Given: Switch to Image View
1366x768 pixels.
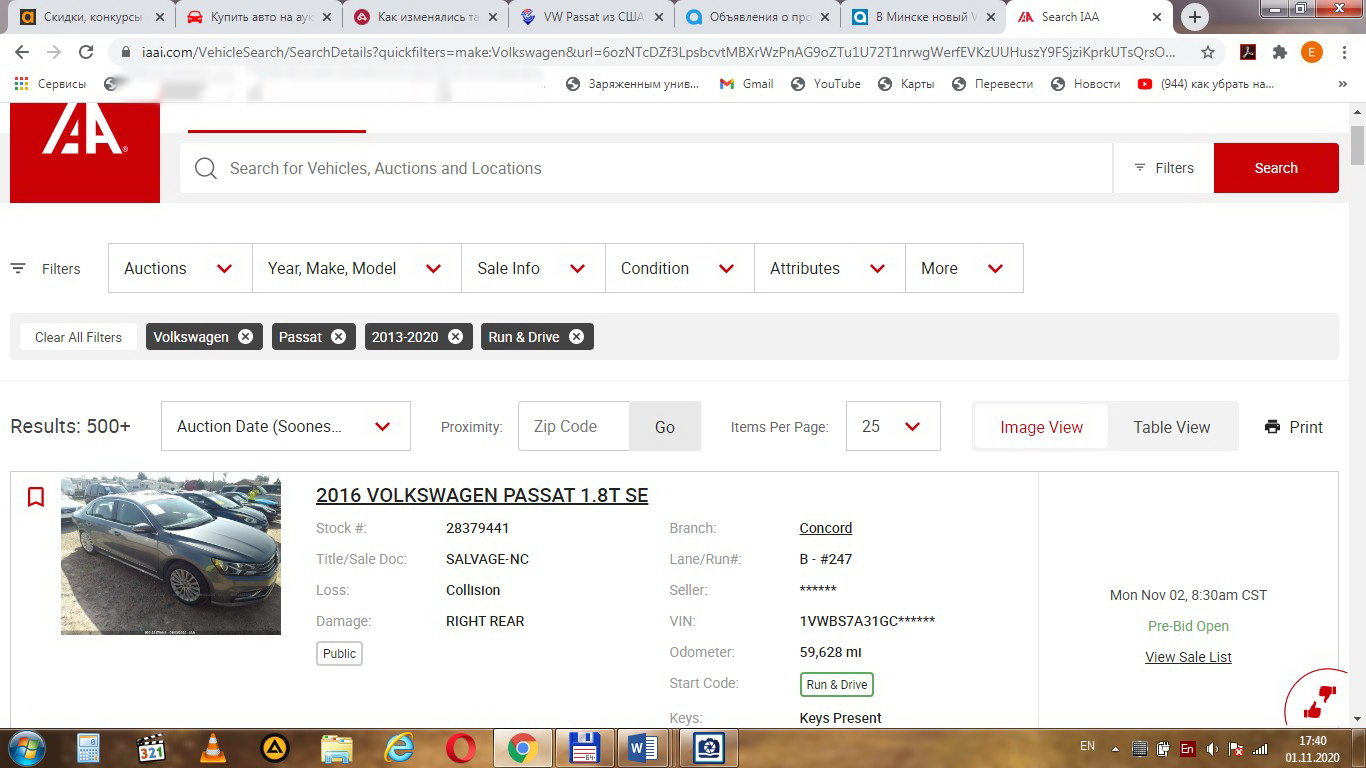Looking at the screenshot, I should pos(1041,427).
